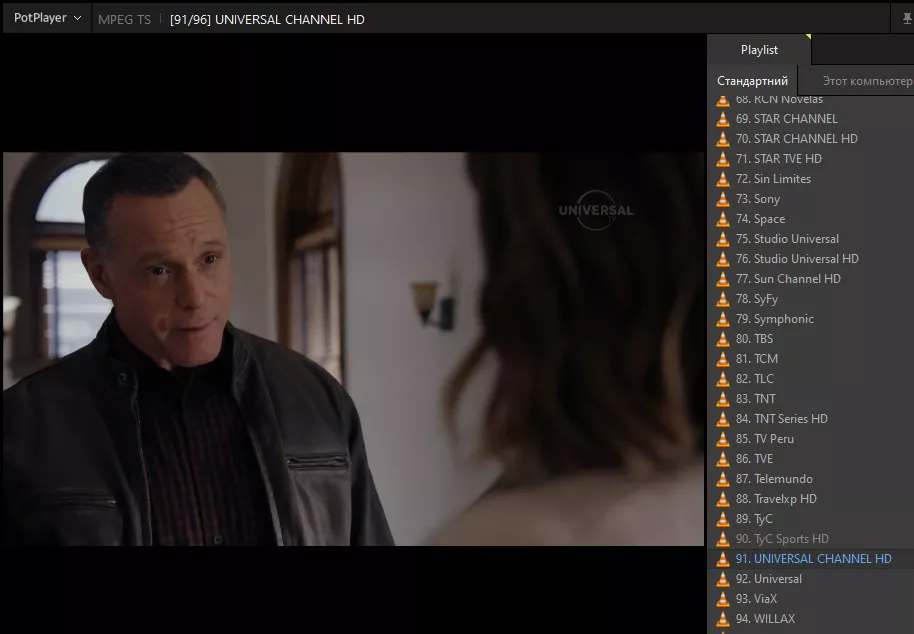
Task: Select playlist item 92. Universal
Action: pos(811,579)
